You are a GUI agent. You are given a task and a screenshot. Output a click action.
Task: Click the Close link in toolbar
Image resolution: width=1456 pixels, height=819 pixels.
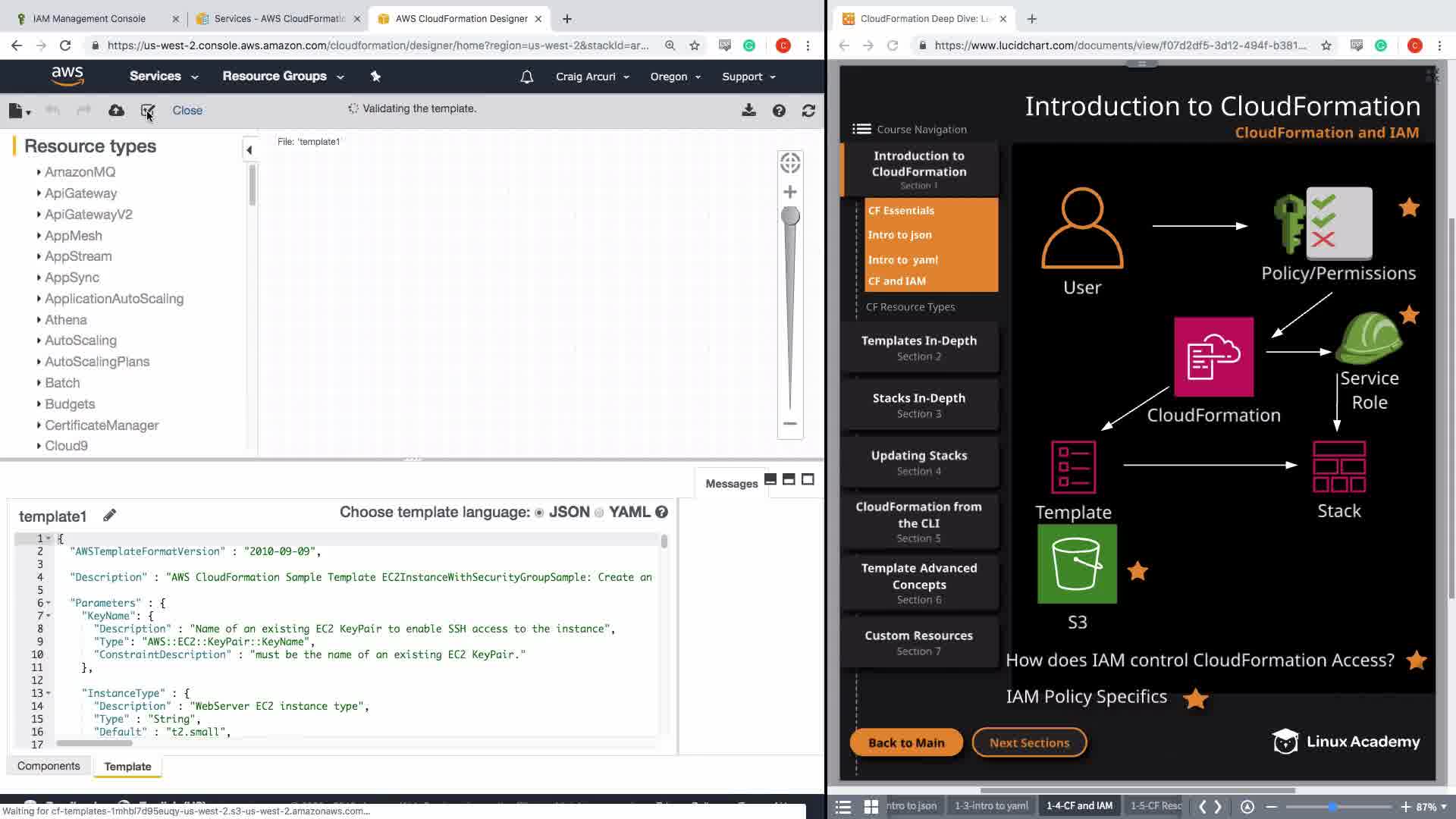(x=187, y=111)
